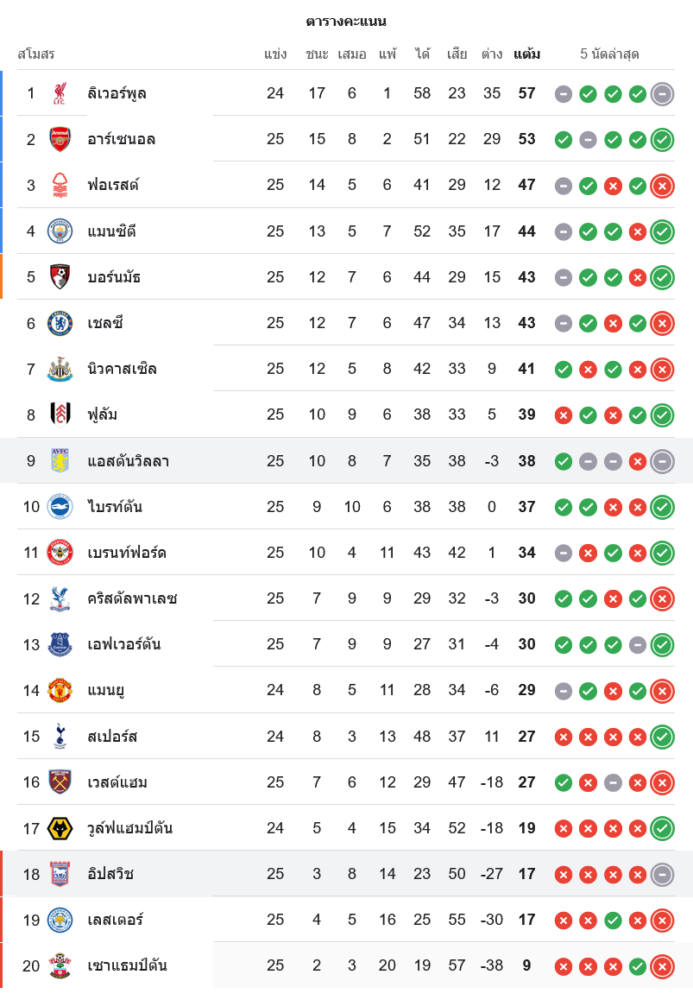
Task: Click the แต้ม points column header
Action: pyautogui.click(x=527, y=54)
